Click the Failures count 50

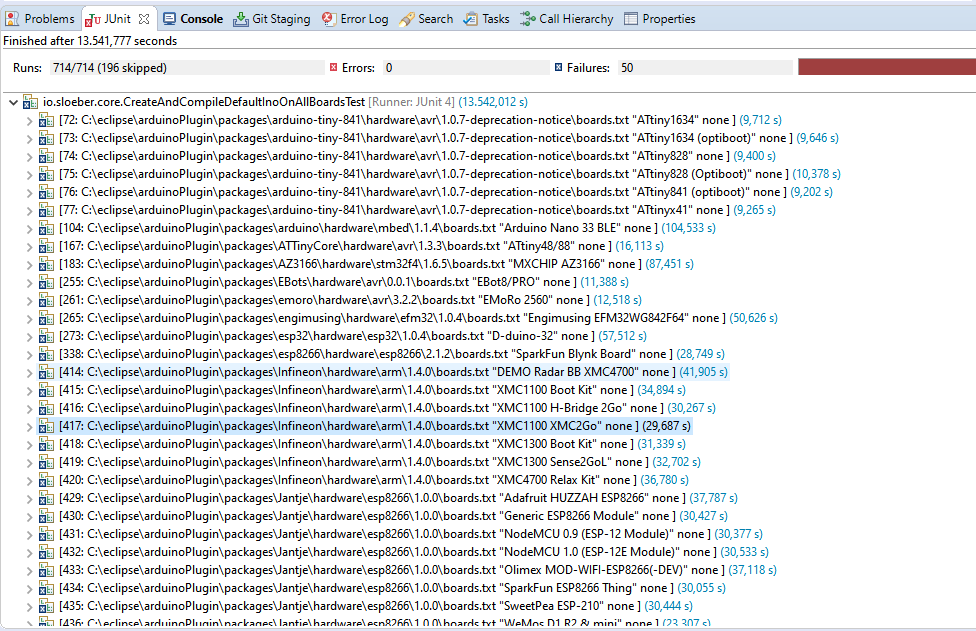tap(705, 68)
